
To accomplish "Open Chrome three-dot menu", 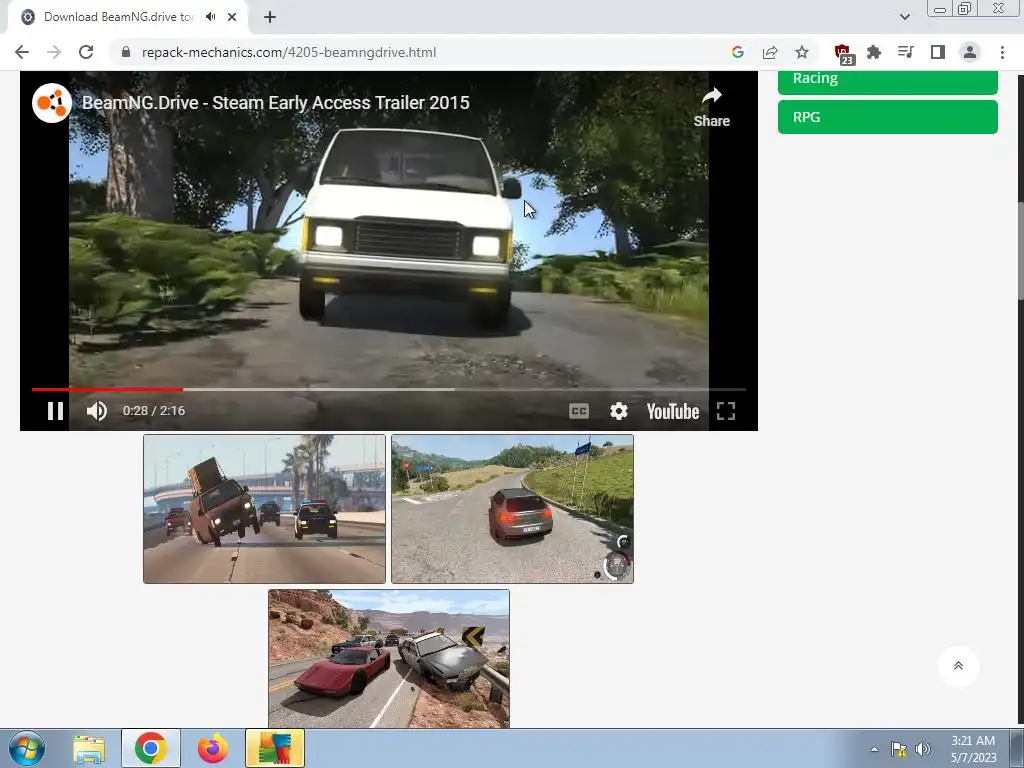I will (1002, 52).
